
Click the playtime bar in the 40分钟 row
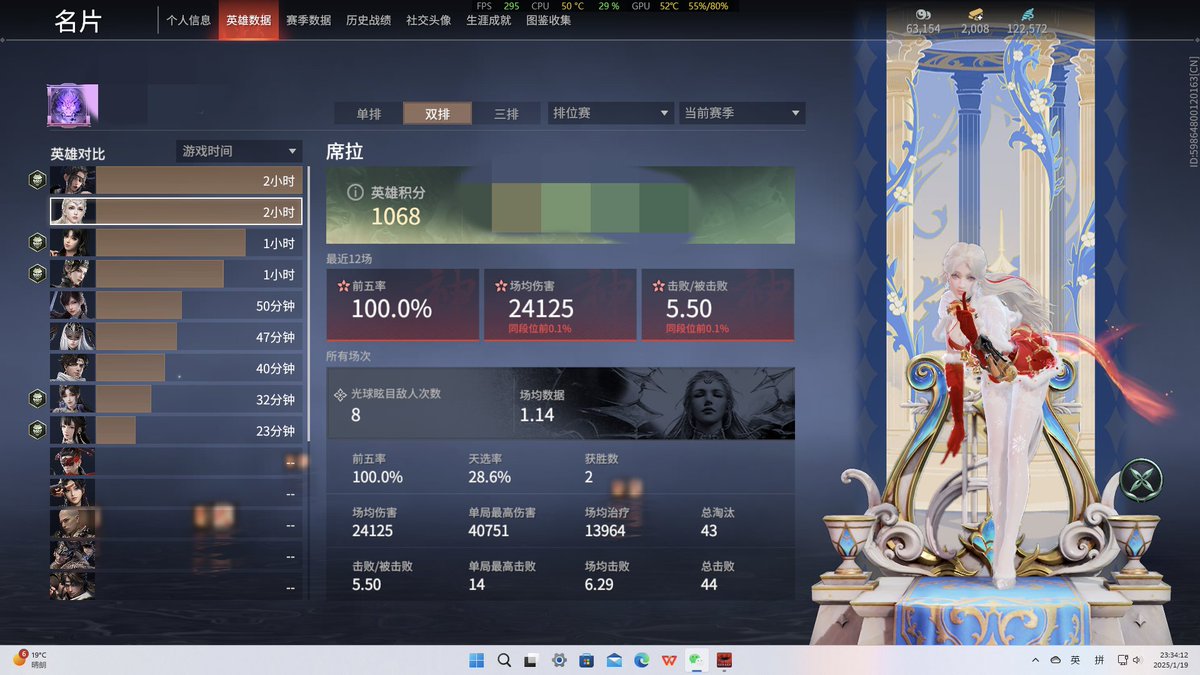[130, 368]
